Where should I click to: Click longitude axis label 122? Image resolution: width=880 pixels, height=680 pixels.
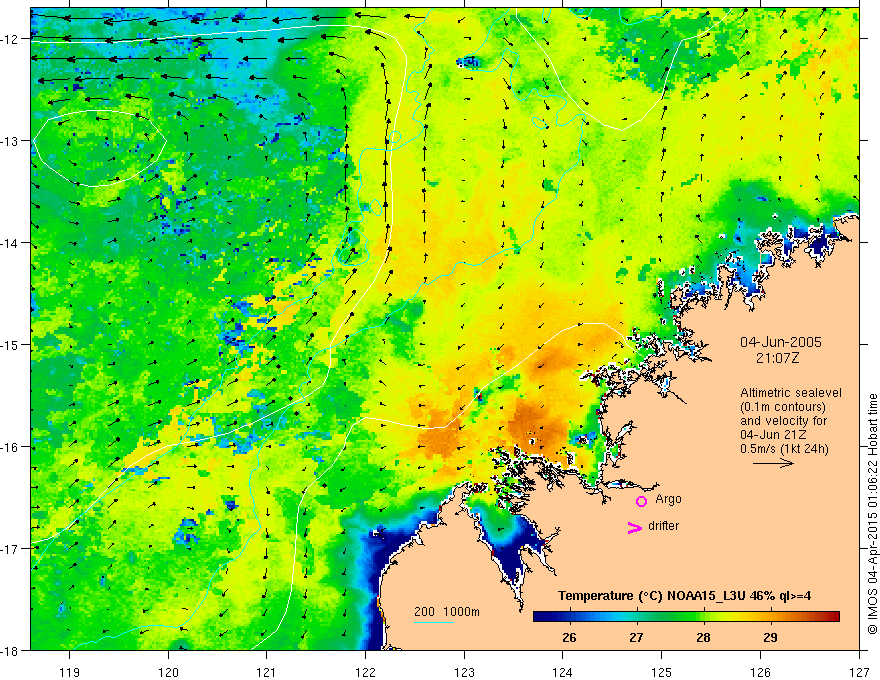(x=365, y=672)
